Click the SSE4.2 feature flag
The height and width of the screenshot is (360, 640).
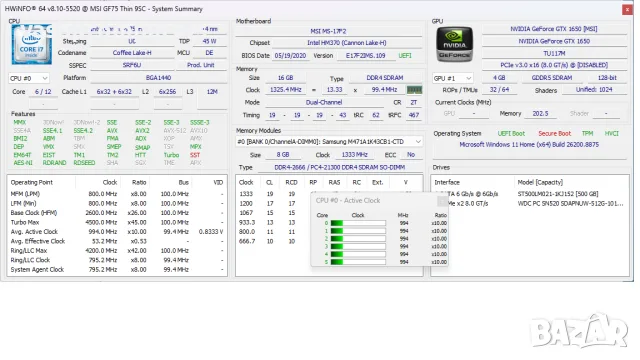pos(83,131)
